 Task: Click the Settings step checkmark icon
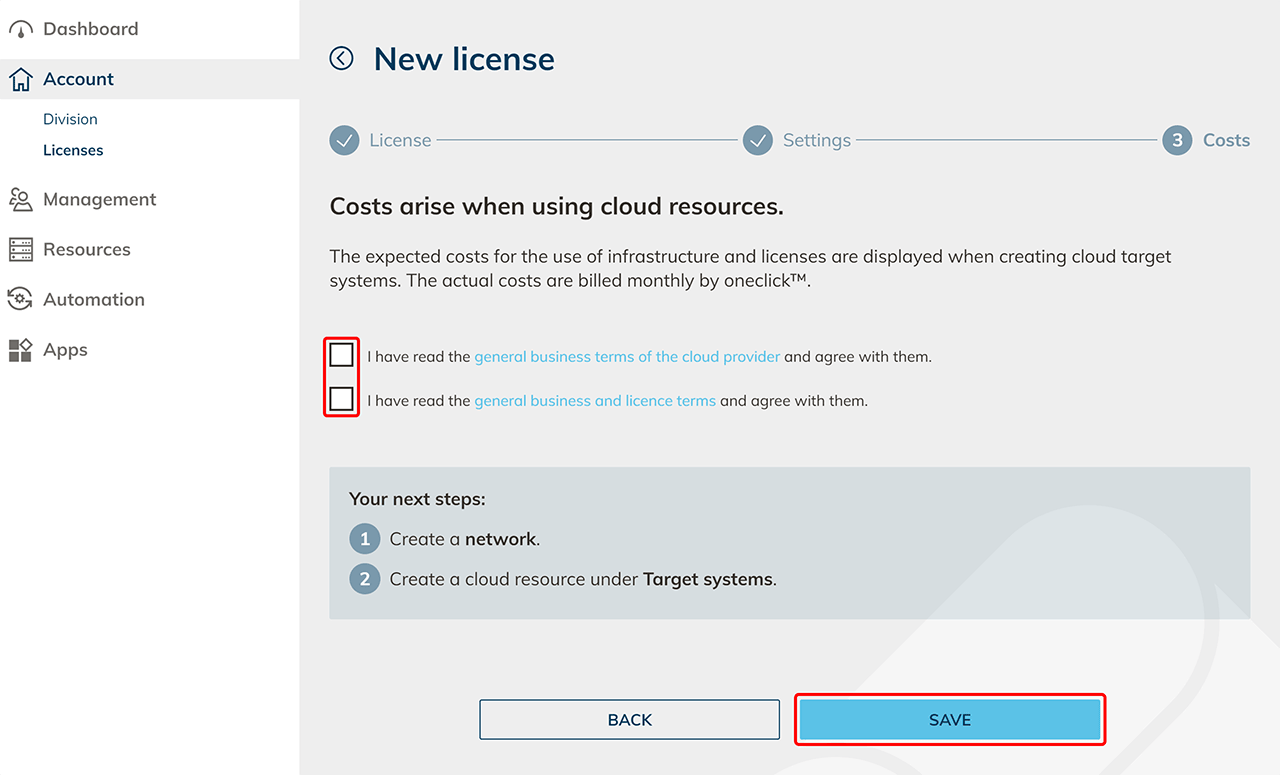pos(758,141)
